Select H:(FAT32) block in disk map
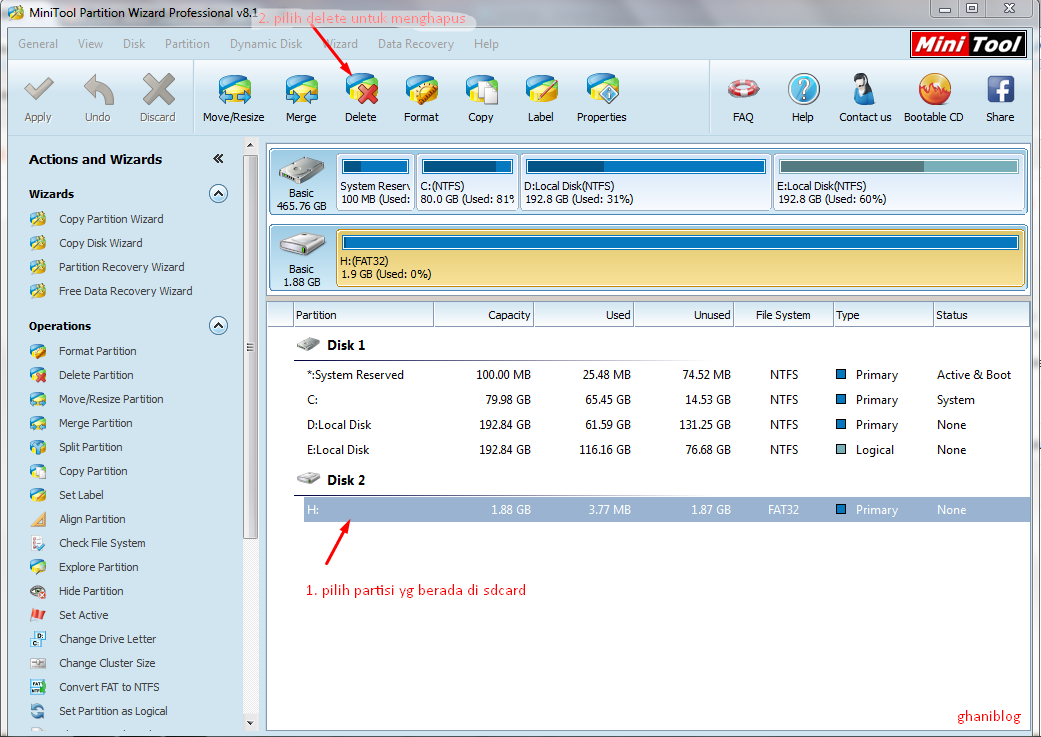Screen dimensions: 1041x737 681,258
